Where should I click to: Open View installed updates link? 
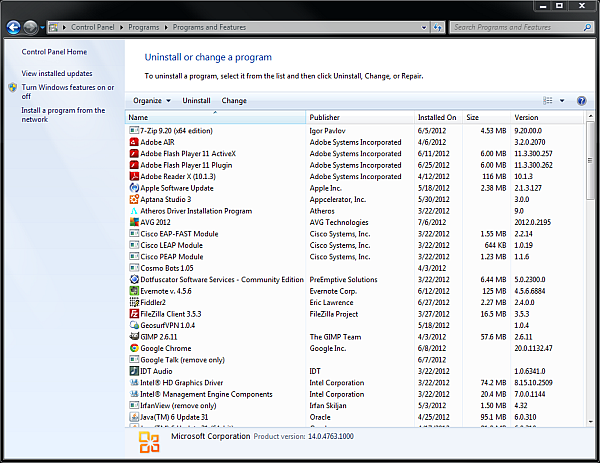click(x=57, y=73)
